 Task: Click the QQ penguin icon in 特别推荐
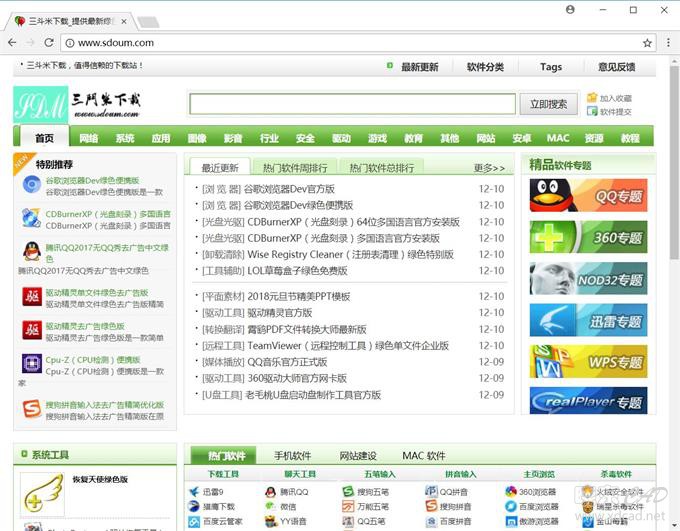(32, 251)
